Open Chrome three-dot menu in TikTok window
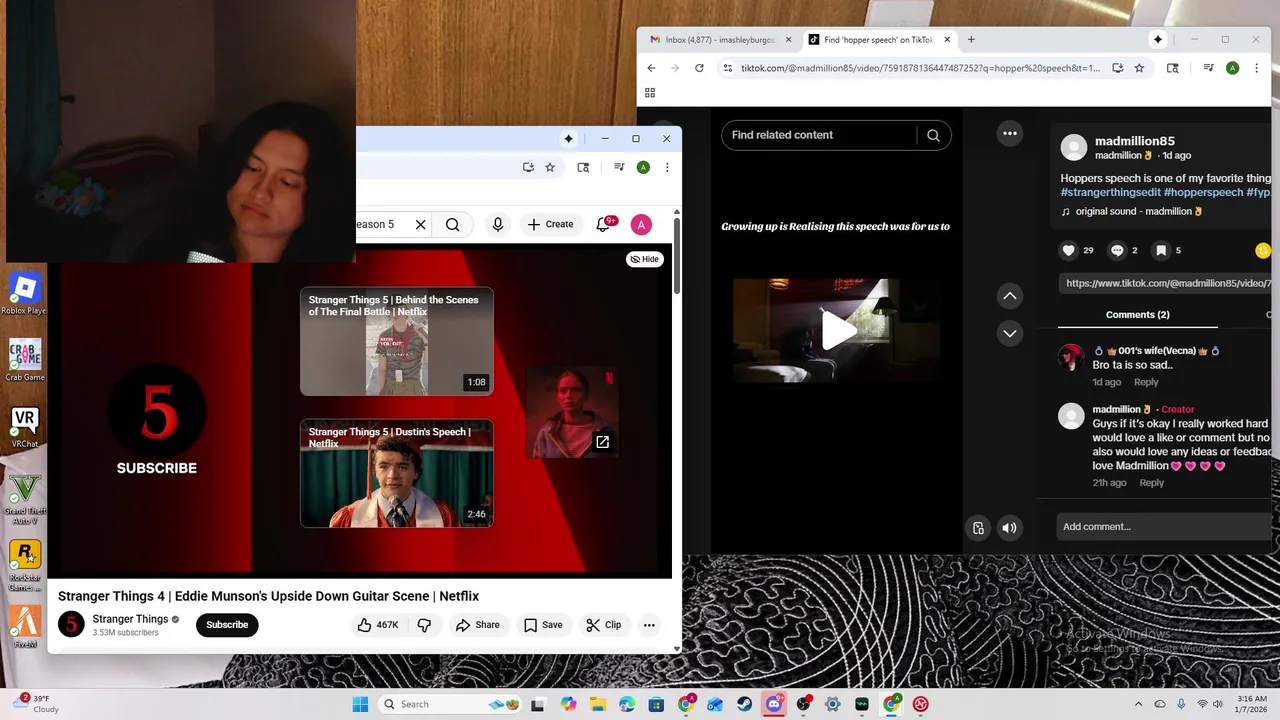This screenshot has width=1280, height=720. pyautogui.click(x=1256, y=68)
